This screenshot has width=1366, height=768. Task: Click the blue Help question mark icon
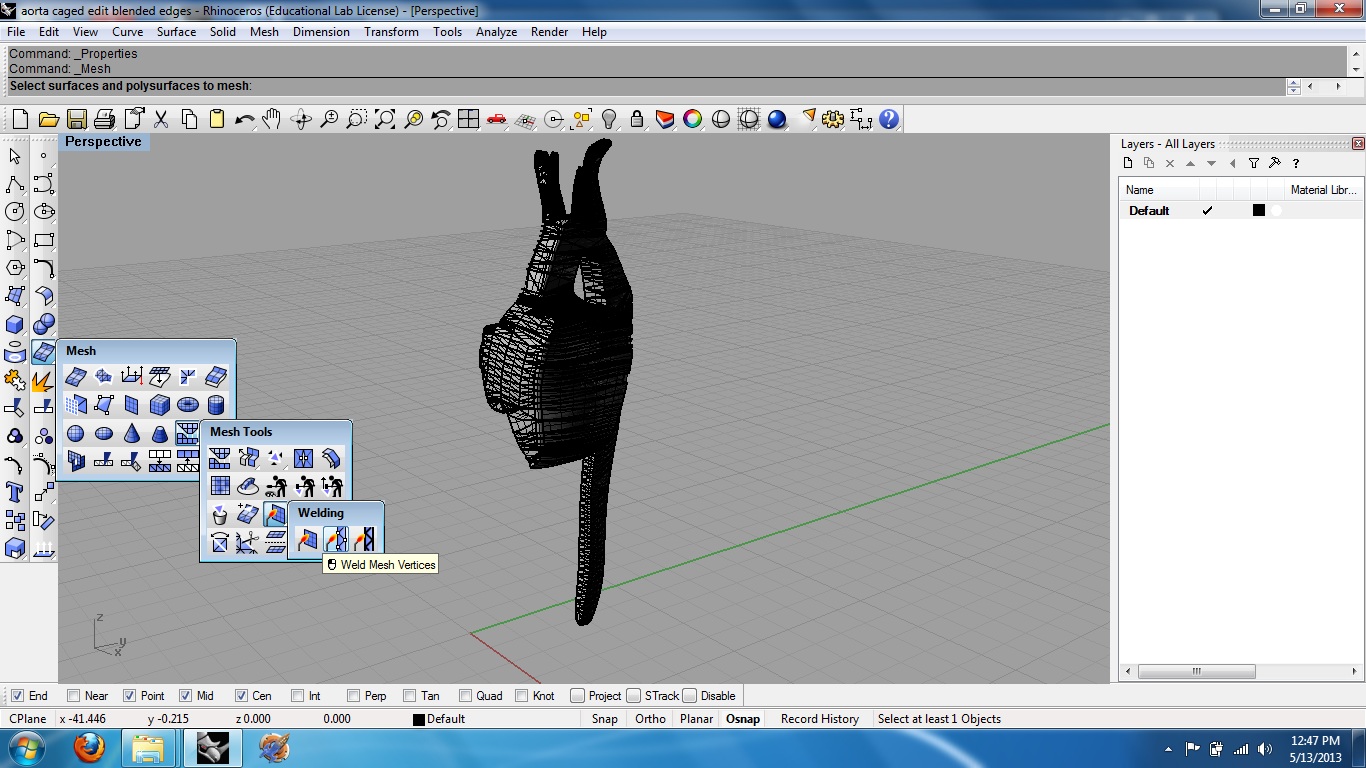889,120
